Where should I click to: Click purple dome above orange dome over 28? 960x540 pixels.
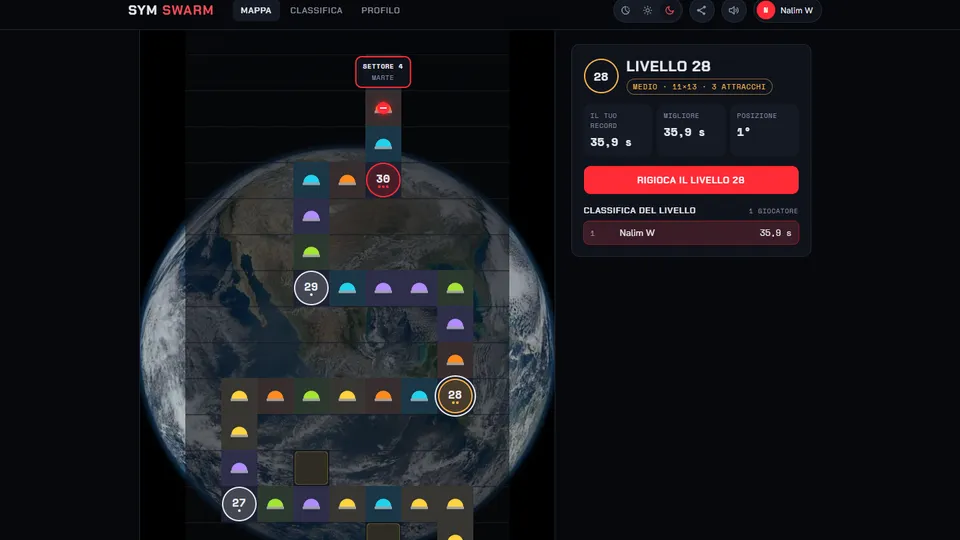[x=455, y=324]
